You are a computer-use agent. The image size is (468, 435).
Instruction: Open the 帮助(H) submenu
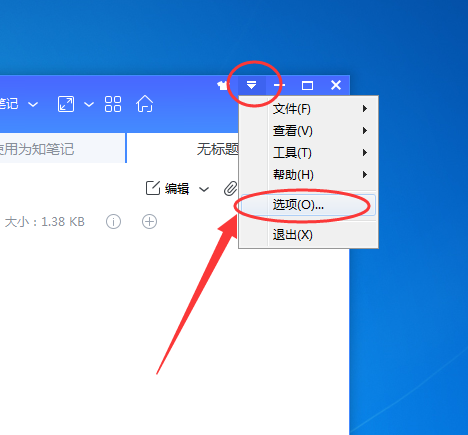[309, 175]
